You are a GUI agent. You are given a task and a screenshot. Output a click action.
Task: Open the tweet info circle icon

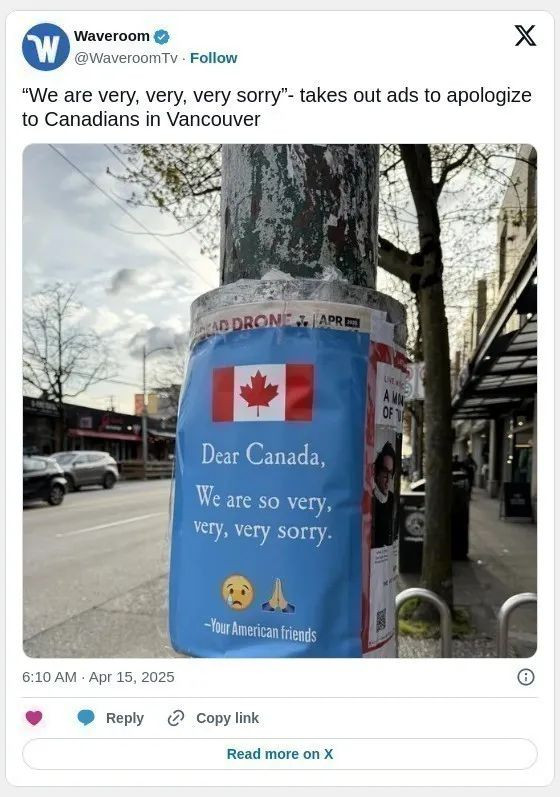click(525, 677)
